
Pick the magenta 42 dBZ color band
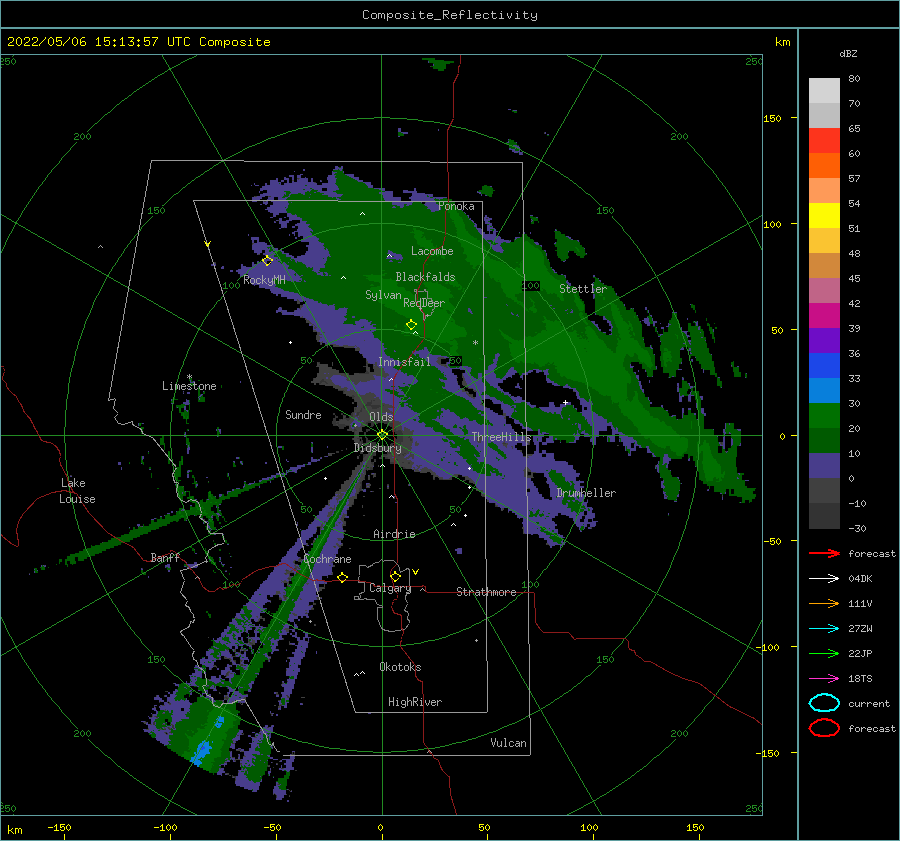pos(824,315)
